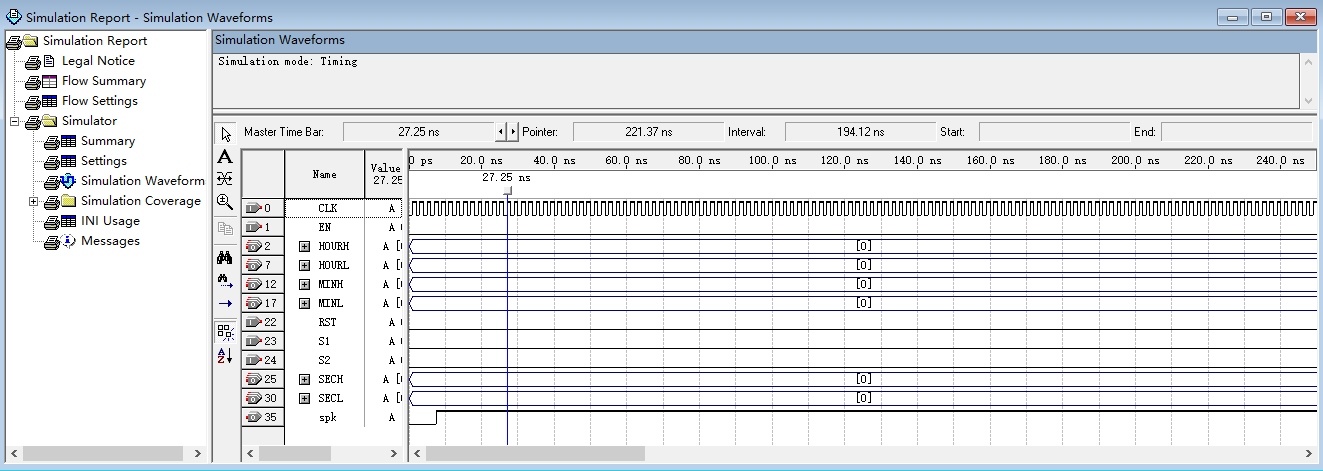Click the message box scroll down arrow
Viewport: 1323px width, 471px height.
[x=1309, y=101]
